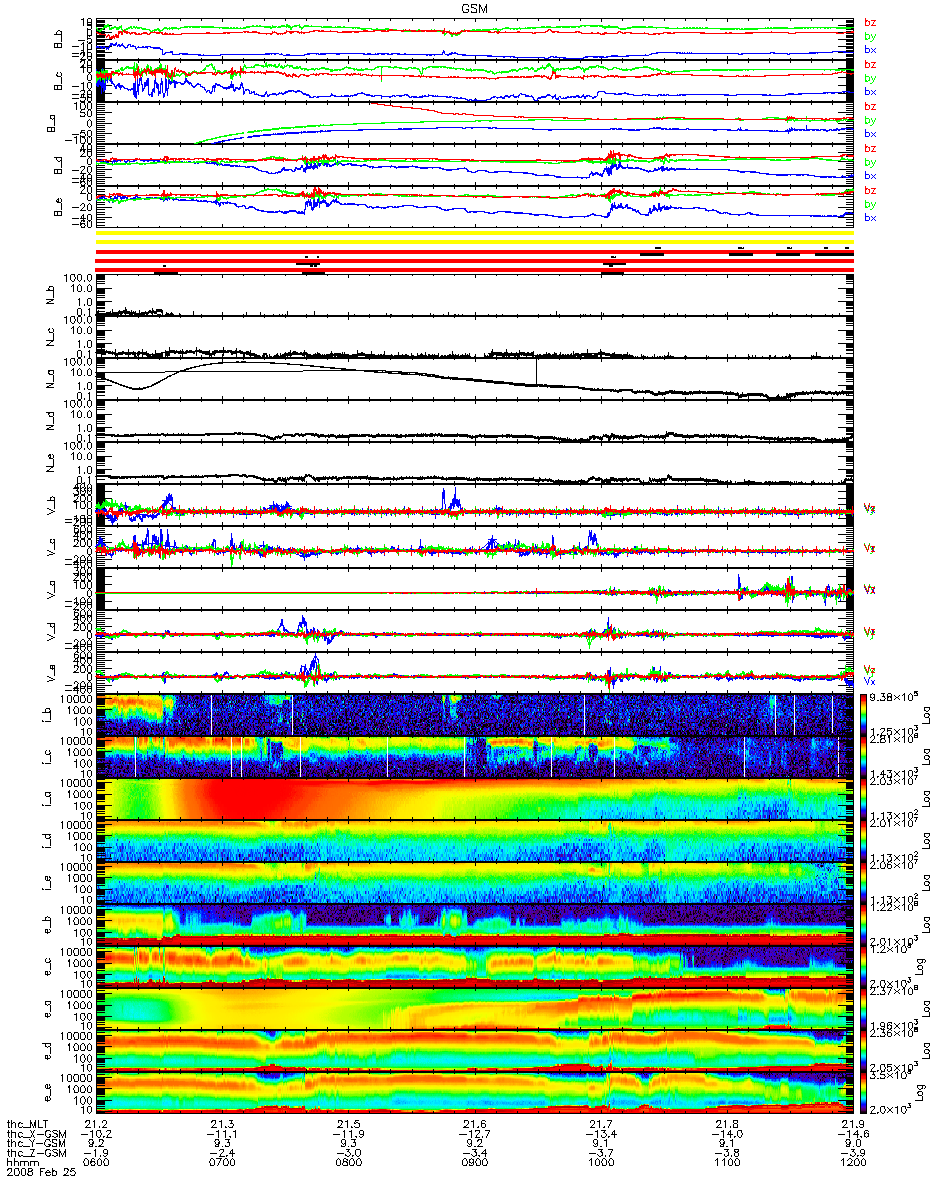Click the color bar beside i_a spectrogram
The width and height of the screenshot is (930, 1200).
(x=863, y=799)
